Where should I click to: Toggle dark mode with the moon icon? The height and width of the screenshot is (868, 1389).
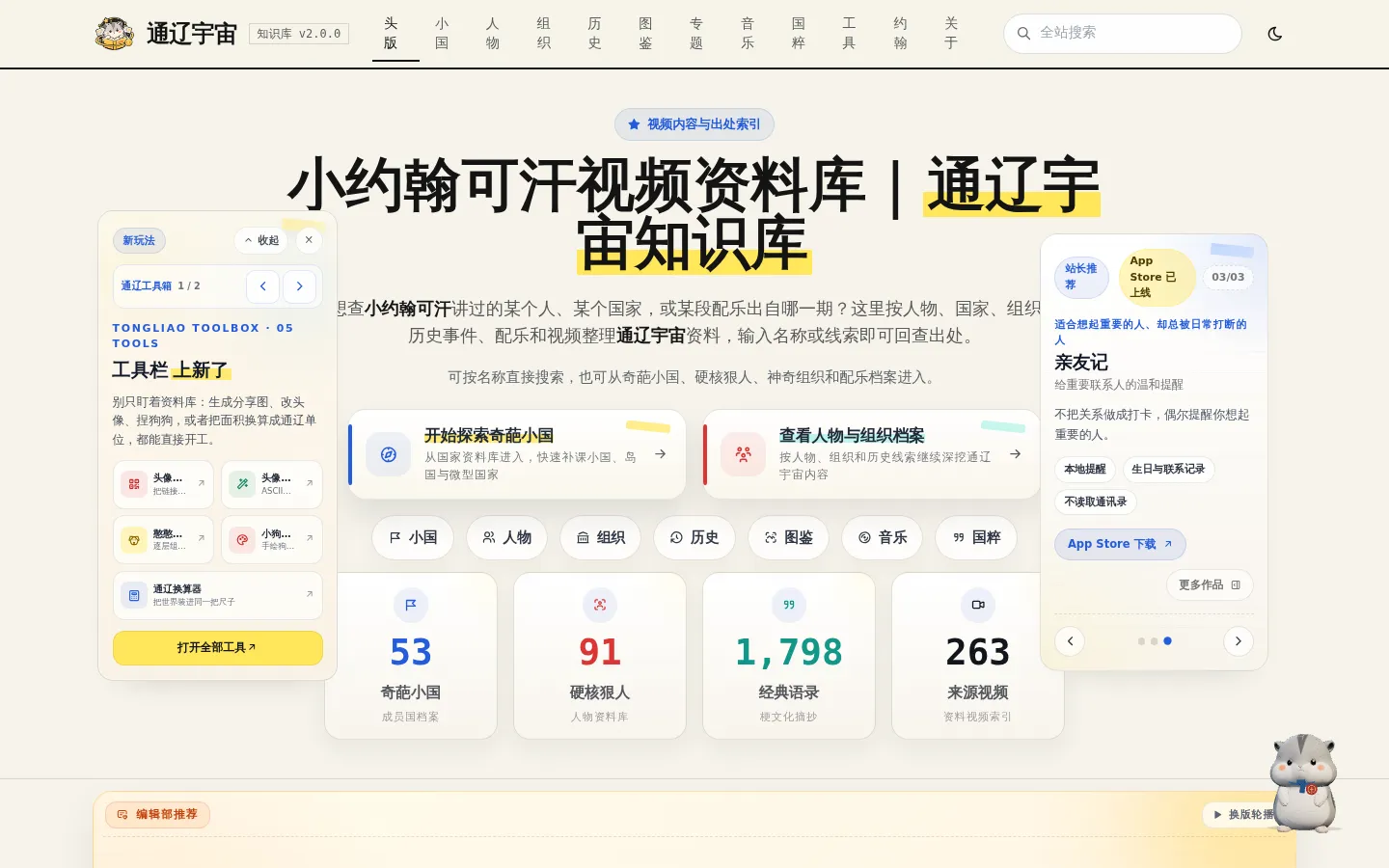(x=1274, y=34)
